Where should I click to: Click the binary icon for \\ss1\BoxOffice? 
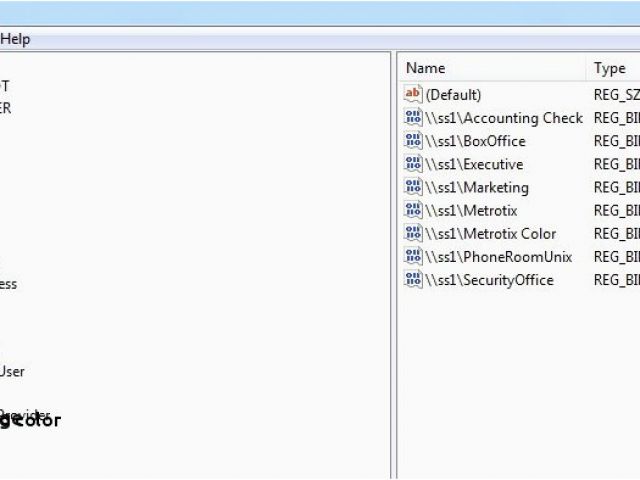click(413, 140)
